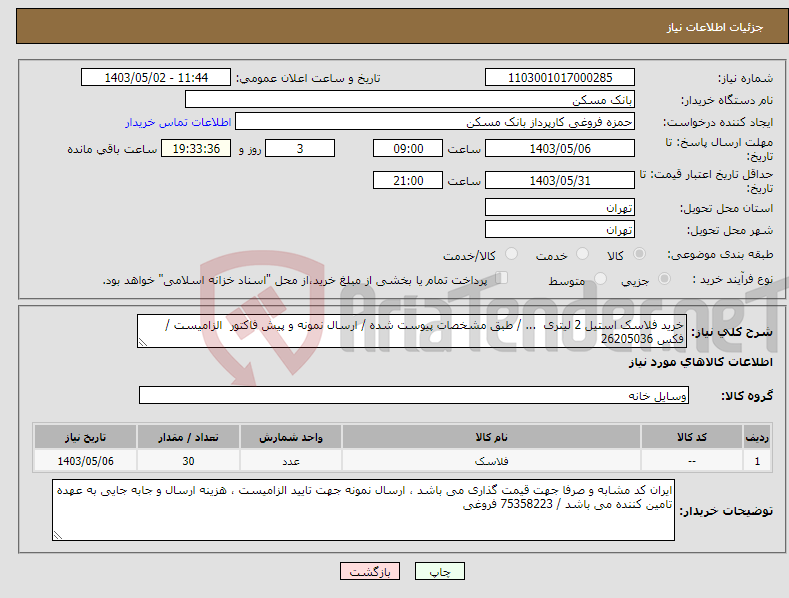Select the متوسط purchase type radio

(600, 279)
